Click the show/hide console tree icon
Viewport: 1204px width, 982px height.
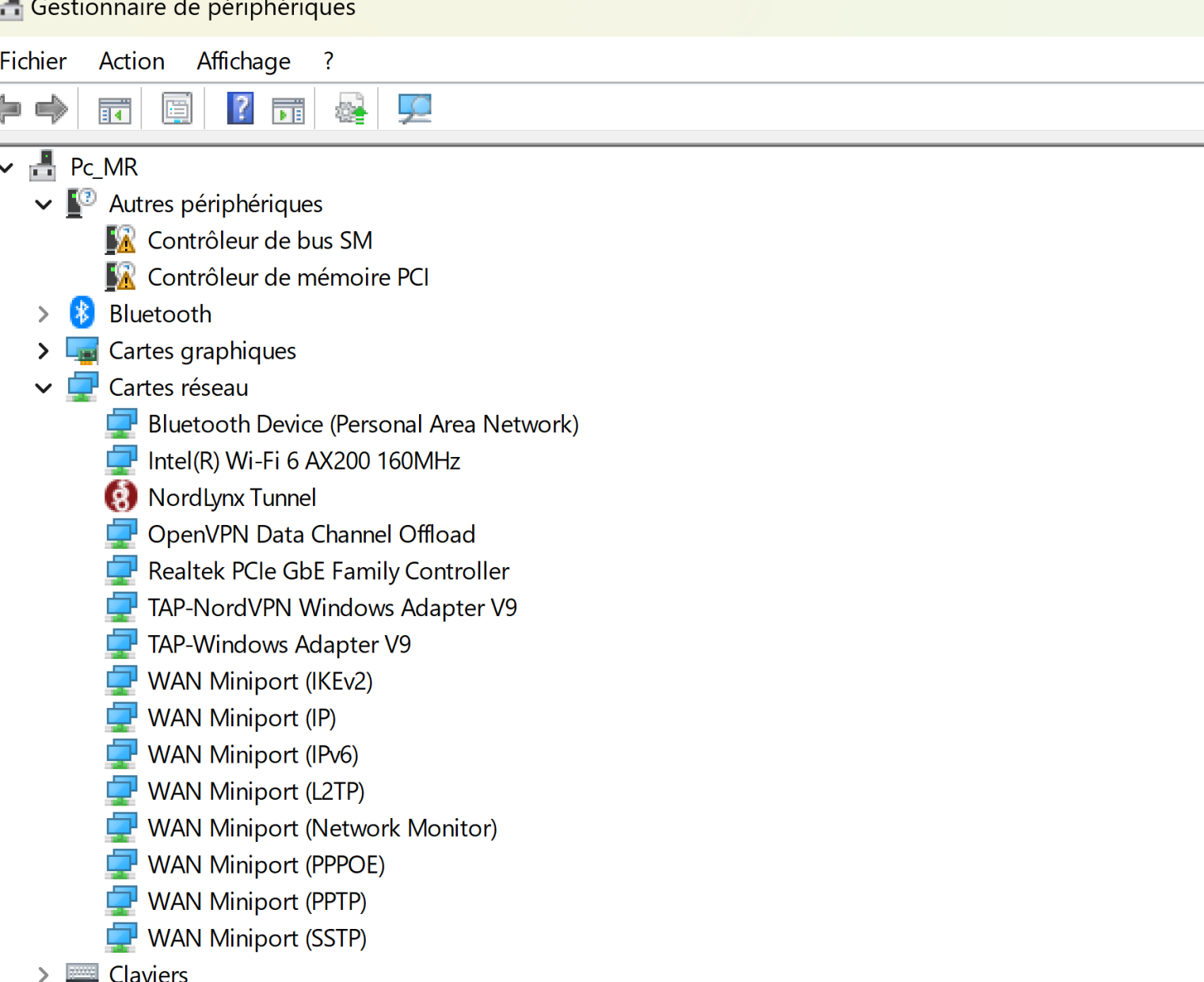[114, 109]
